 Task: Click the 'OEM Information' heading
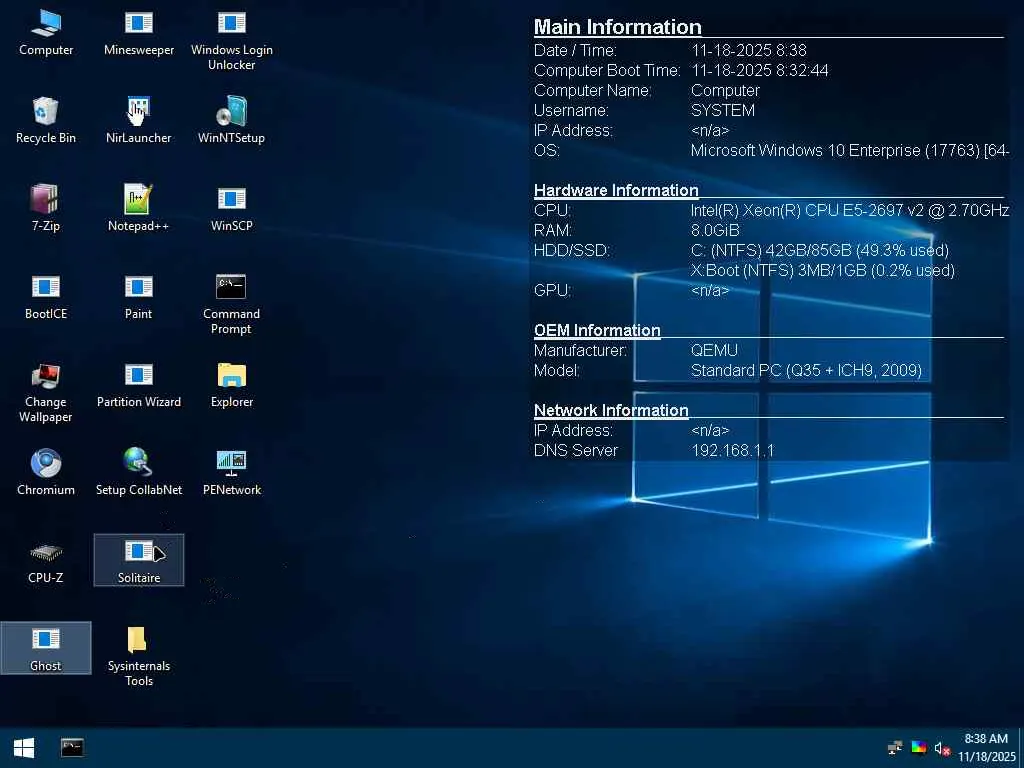point(597,330)
